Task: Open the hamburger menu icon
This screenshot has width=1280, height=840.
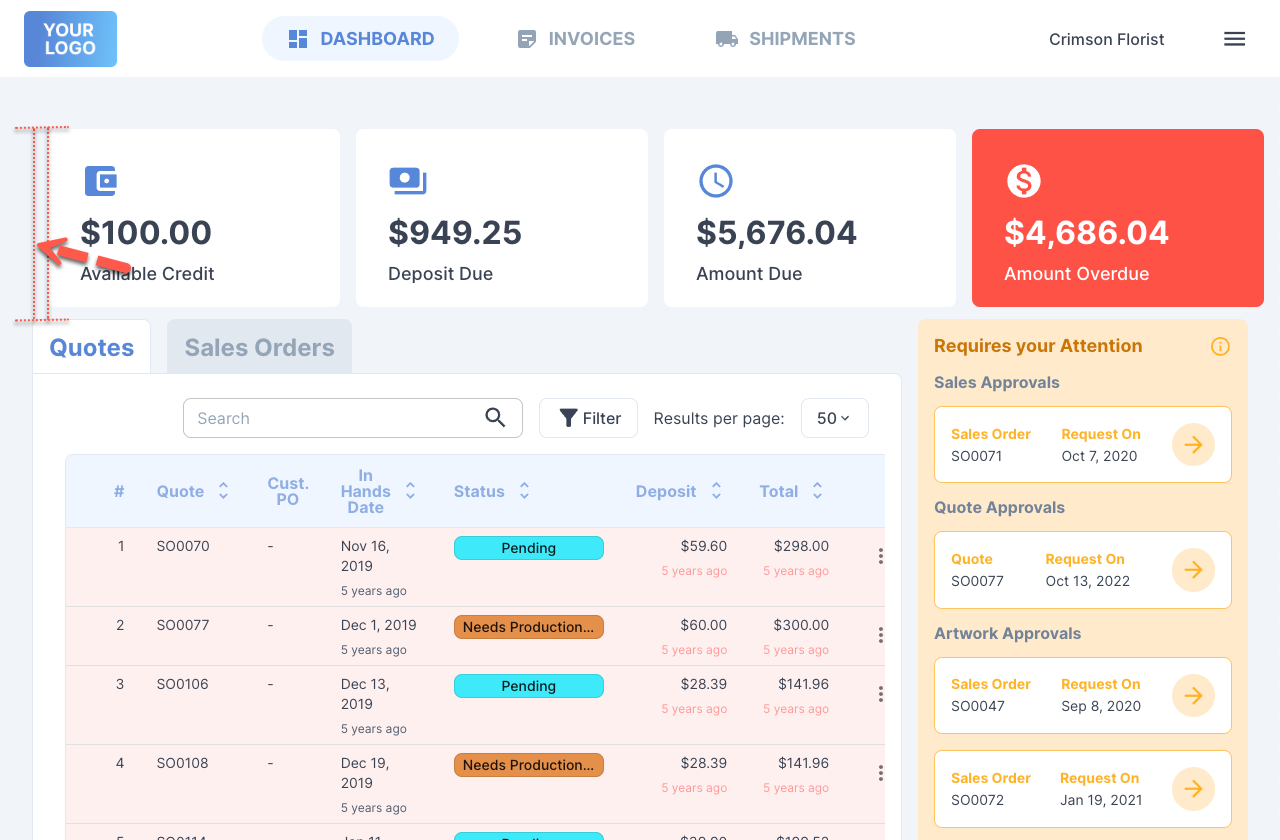Action: coord(1234,39)
